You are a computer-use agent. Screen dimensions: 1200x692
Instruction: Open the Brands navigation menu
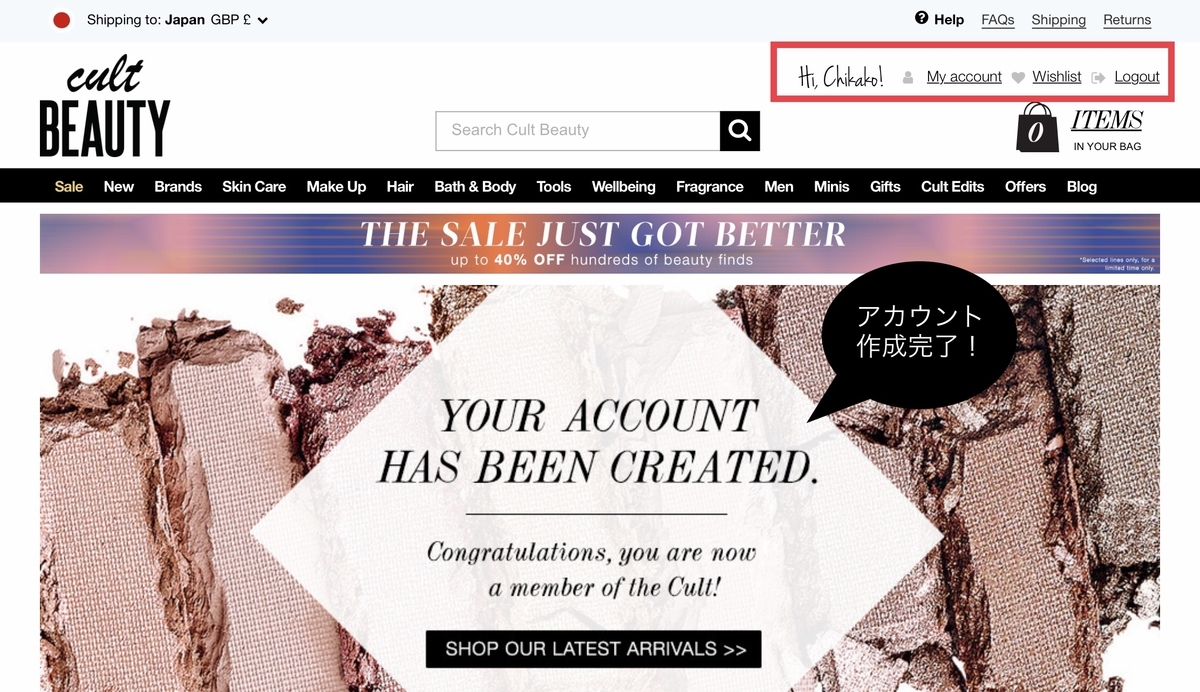pyautogui.click(x=178, y=186)
